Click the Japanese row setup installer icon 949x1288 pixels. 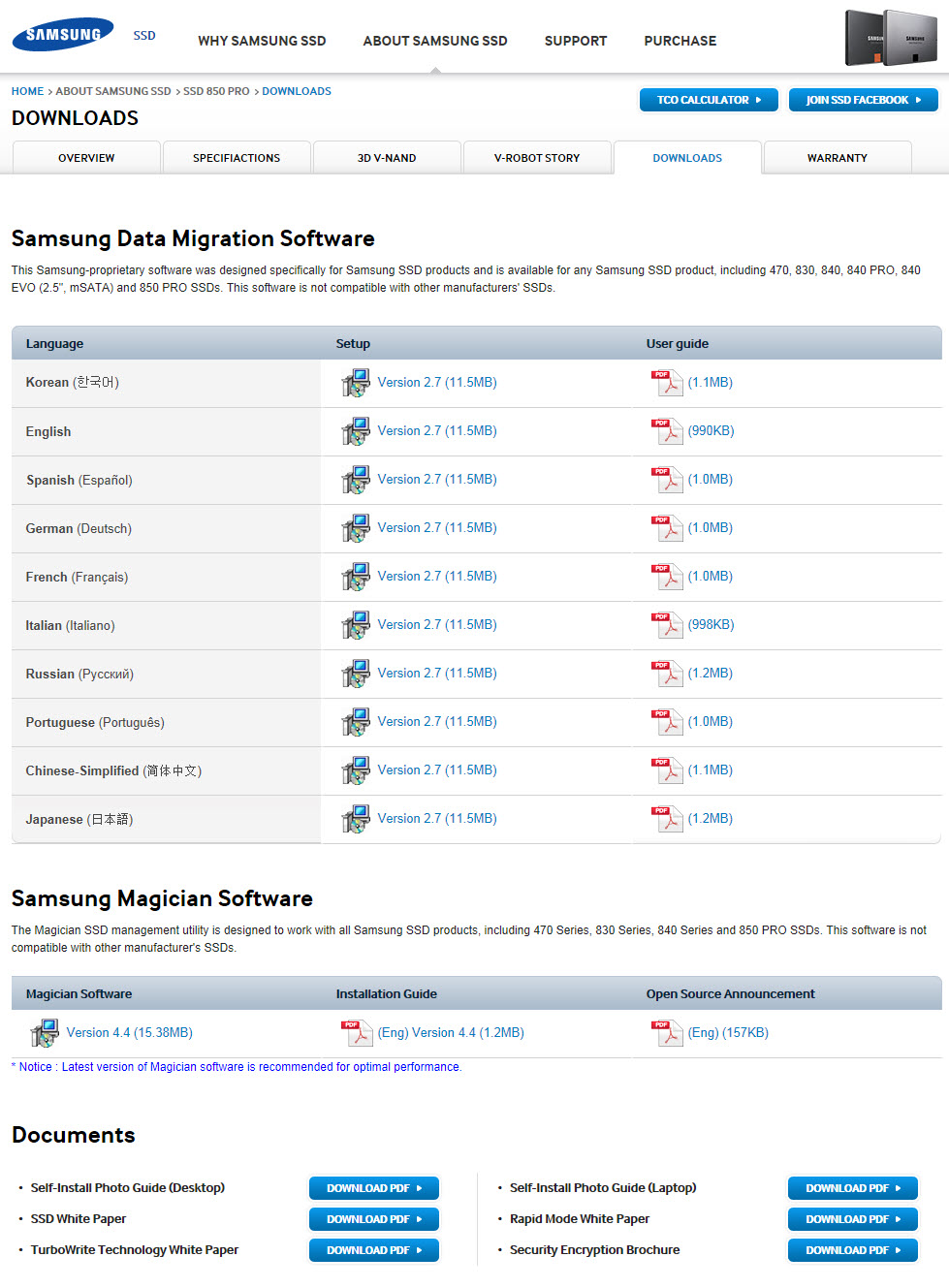pos(356,819)
